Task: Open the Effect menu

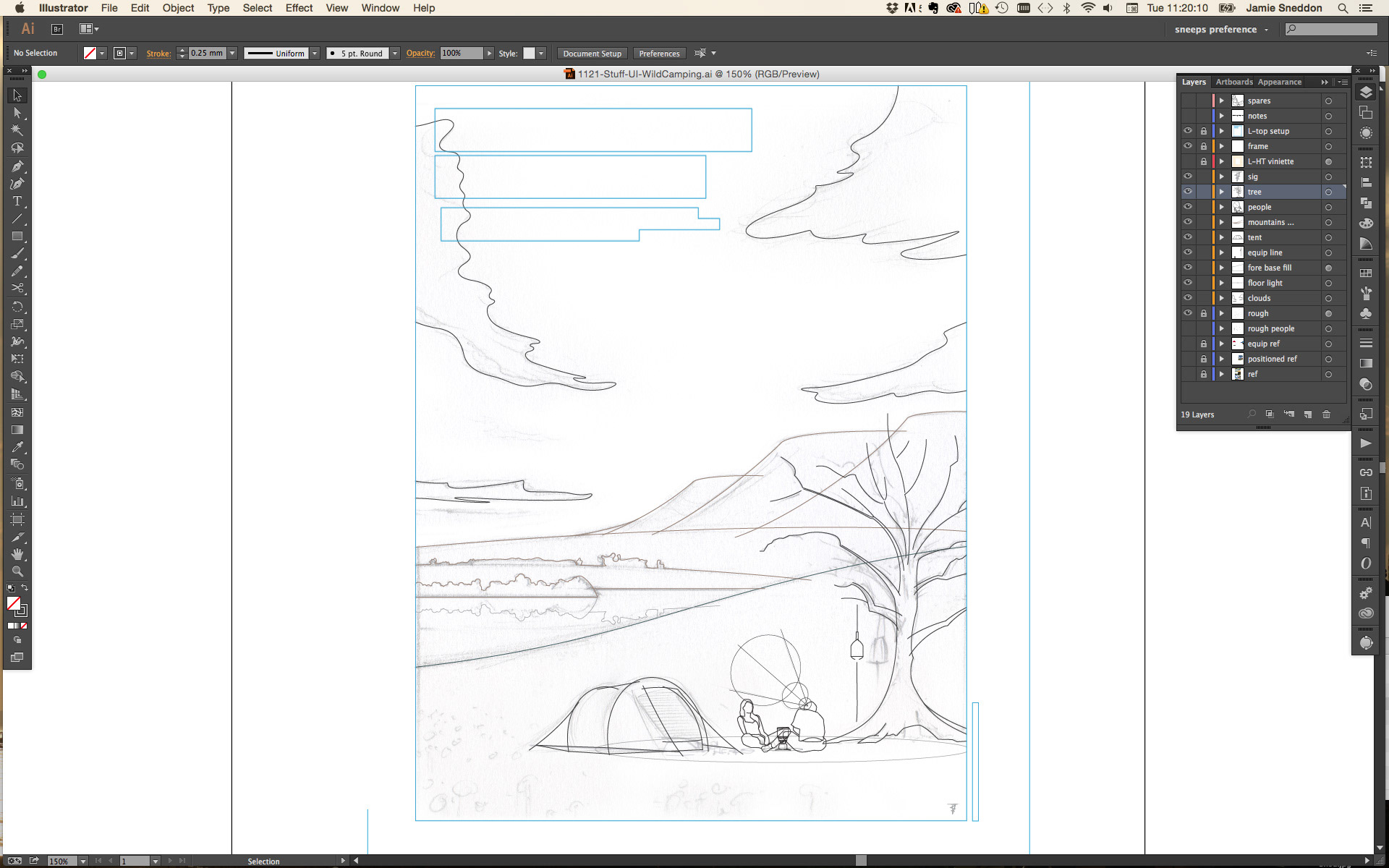Action: 299,8
